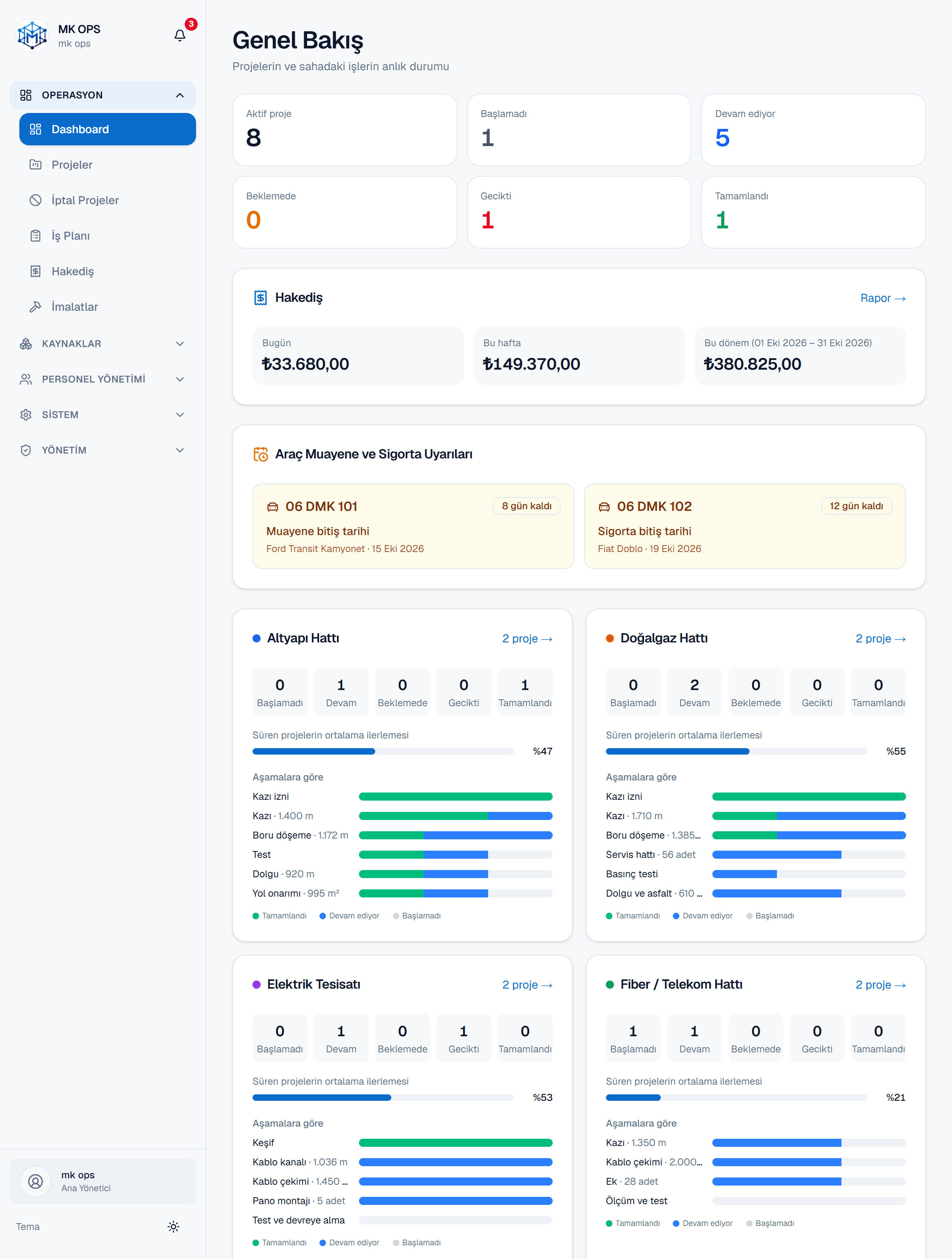Open the Hakediş Rapor link
This screenshot has height=1259, width=952.
pos(883,298)
